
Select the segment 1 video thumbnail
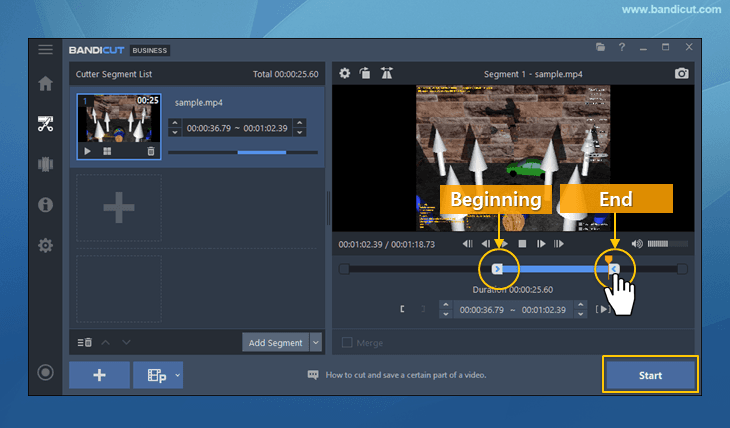pos(119,127)
